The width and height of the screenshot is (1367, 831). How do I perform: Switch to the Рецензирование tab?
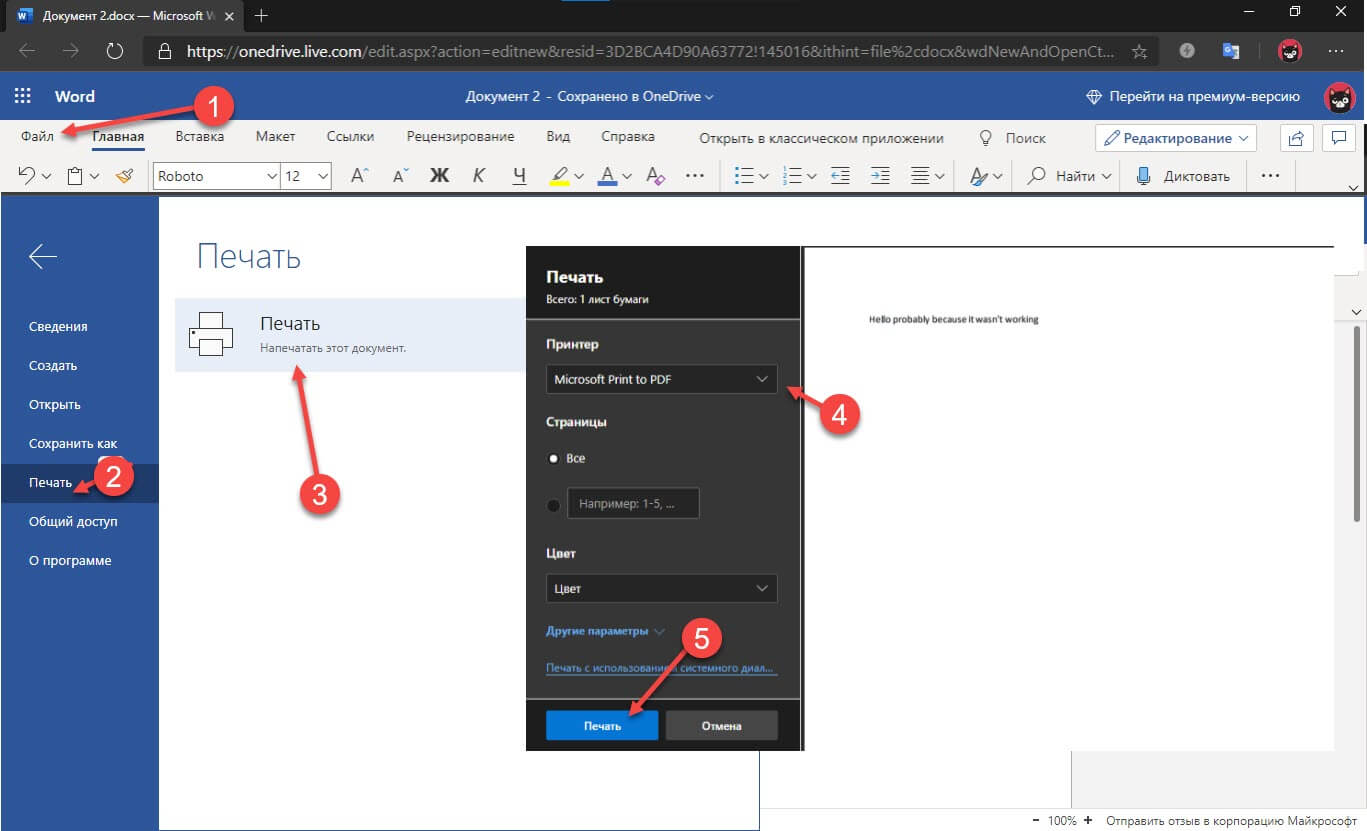tap(460, 137)
